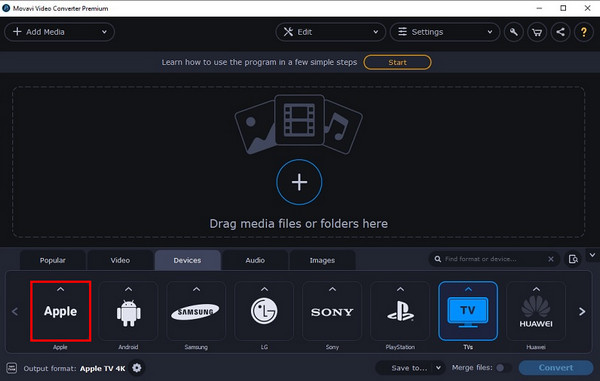Collapse the format panel with top-right chevron
600x381 pixels.
(592, 255)
